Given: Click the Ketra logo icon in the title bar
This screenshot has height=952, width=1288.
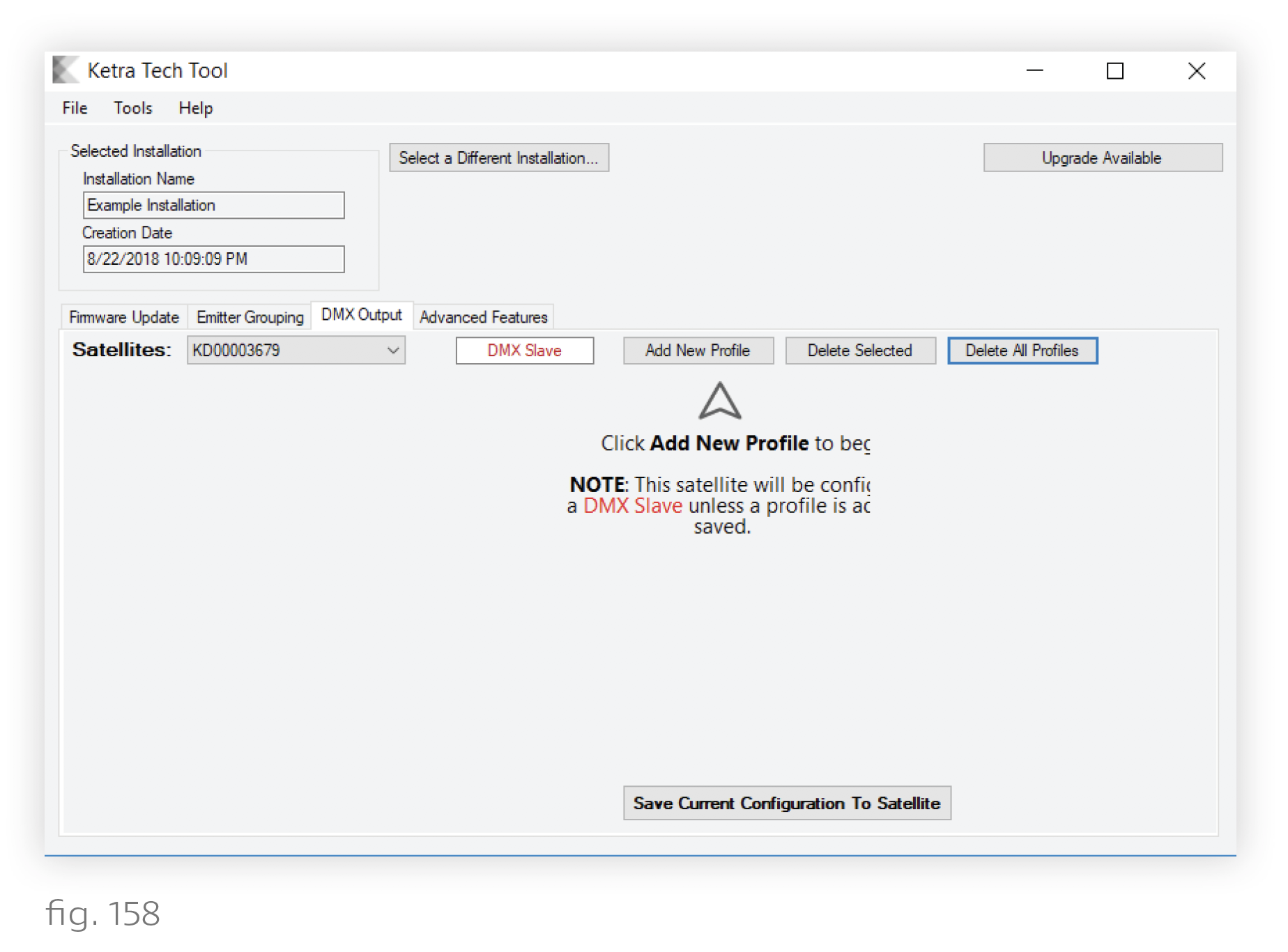Looking at the screenshot, I should [x=66, y=70].
